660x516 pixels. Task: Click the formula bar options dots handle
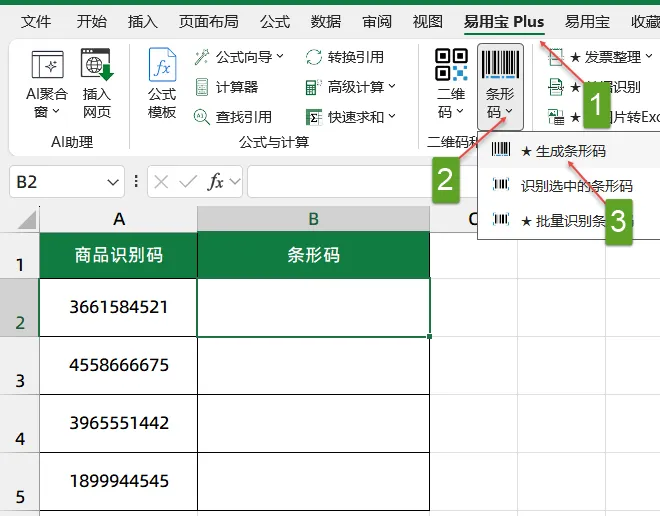(136, 181)
